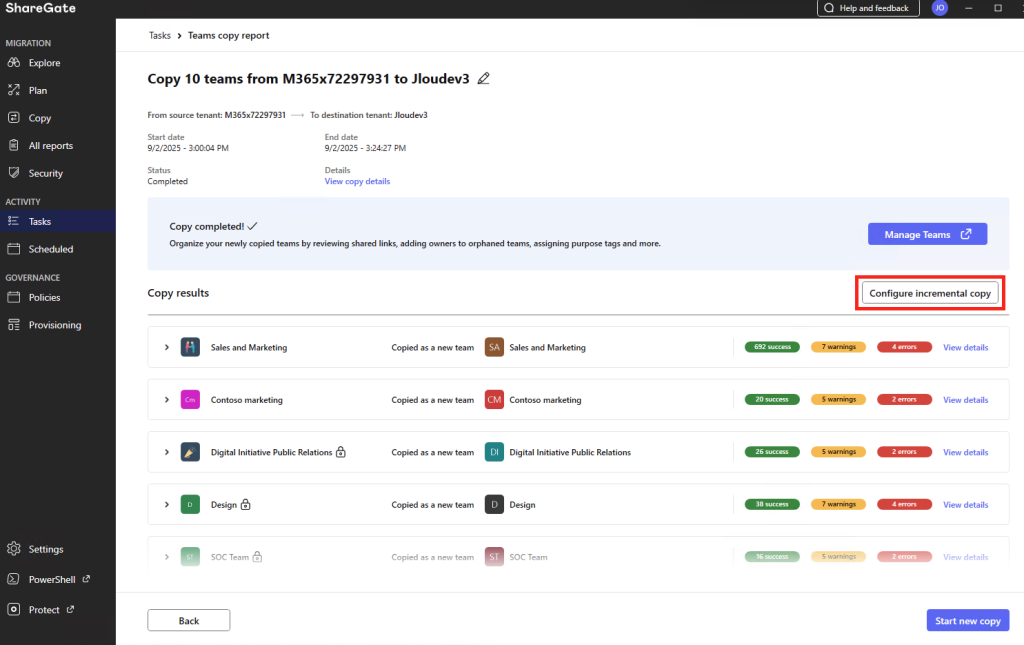Open the Policies icon
Image resolution: width=1024 pixels, height=645 pixels.
coord(14,297)
